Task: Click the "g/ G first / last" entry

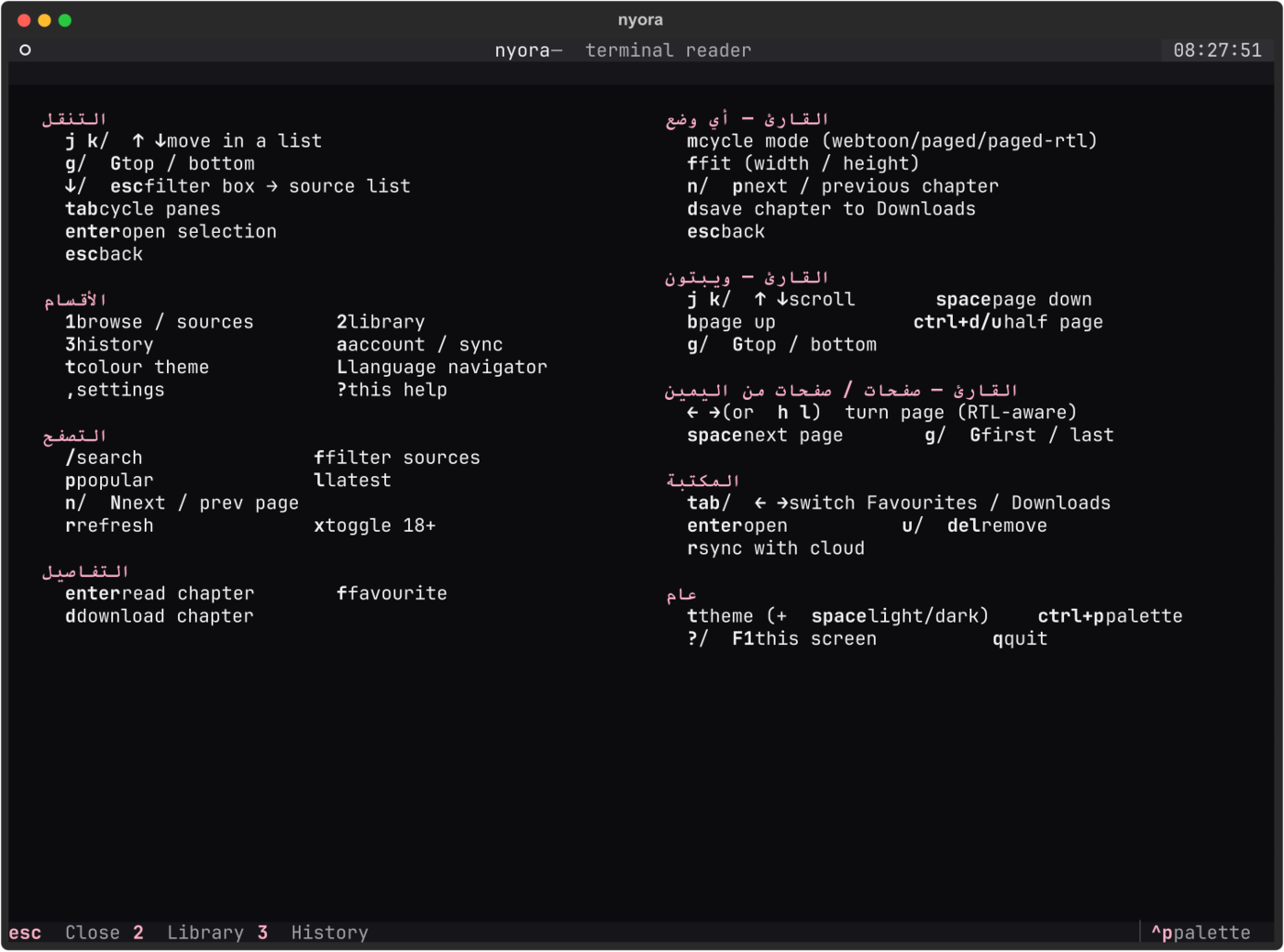Action: (1019, 436)
